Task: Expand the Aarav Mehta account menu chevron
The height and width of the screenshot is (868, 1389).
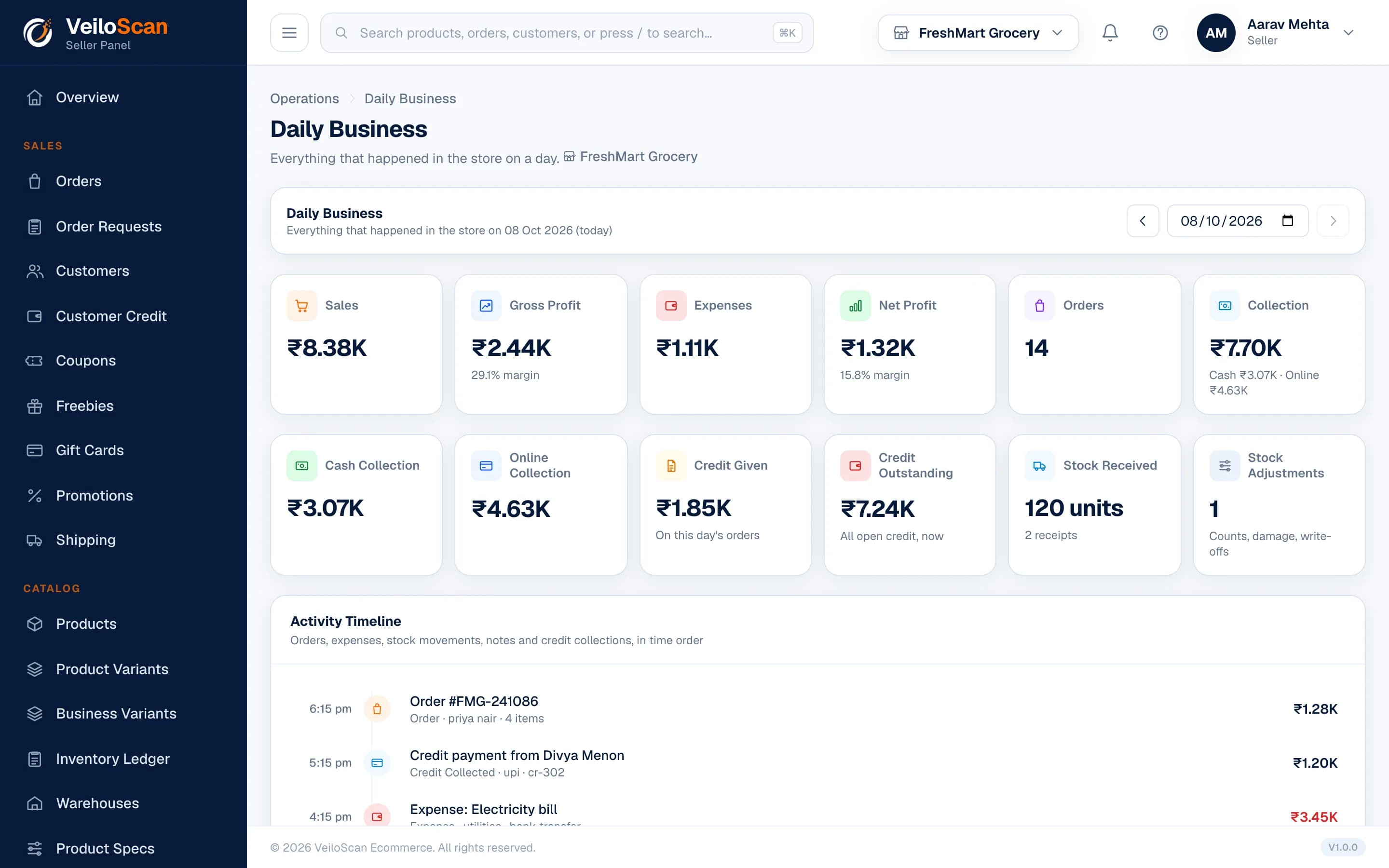Action: click(x=1348, y=33)
